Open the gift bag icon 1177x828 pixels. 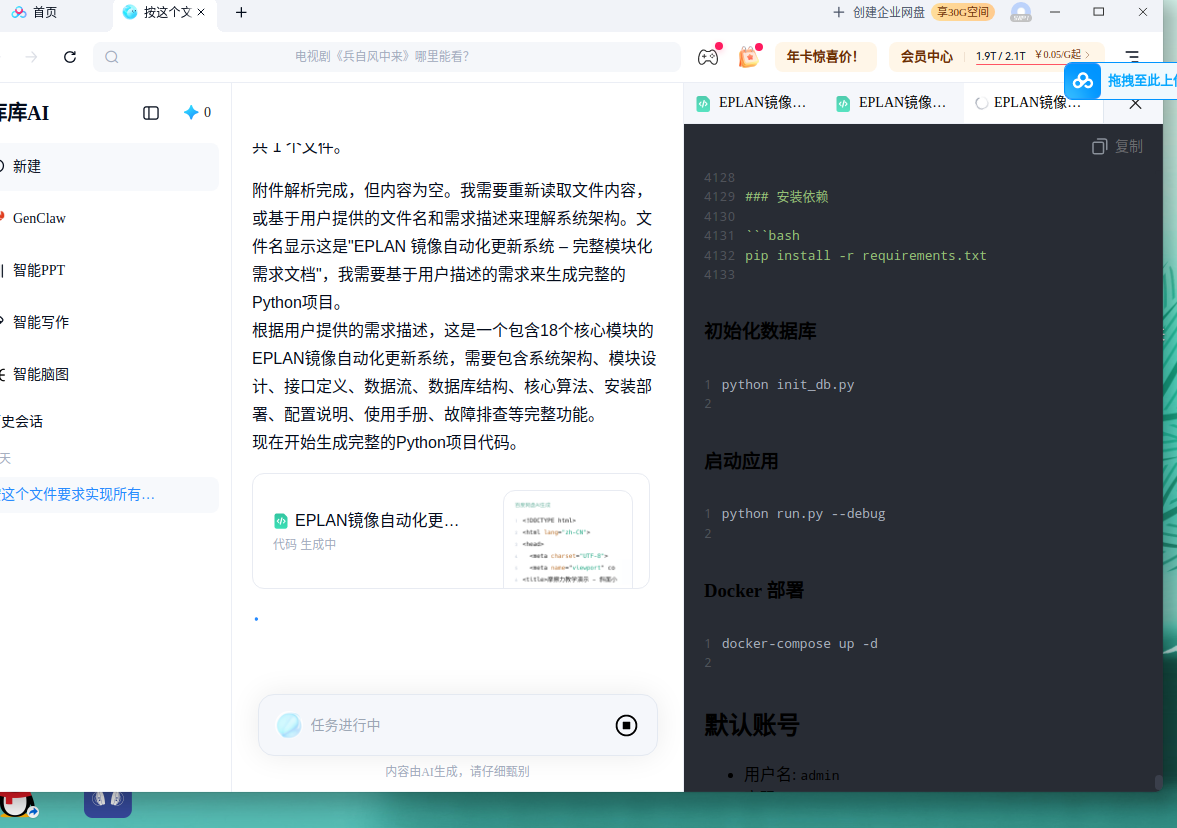click(748, 57)
